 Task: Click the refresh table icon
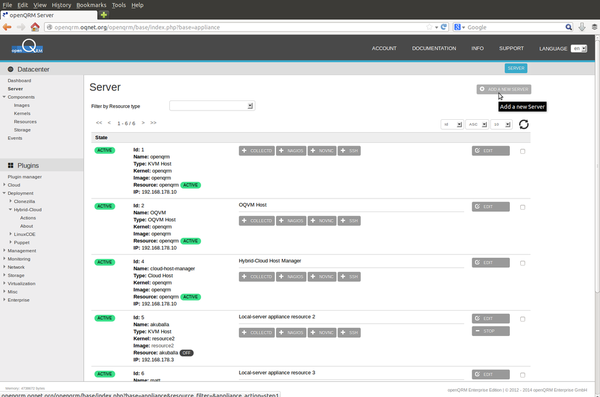point(523,124)
